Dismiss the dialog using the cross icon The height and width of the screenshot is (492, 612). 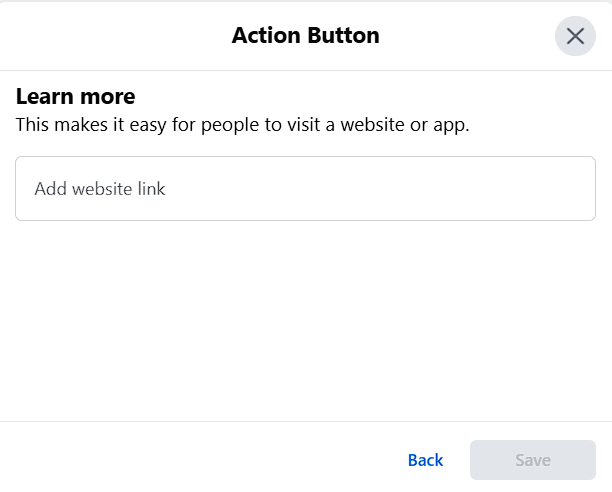pos(575,36)
